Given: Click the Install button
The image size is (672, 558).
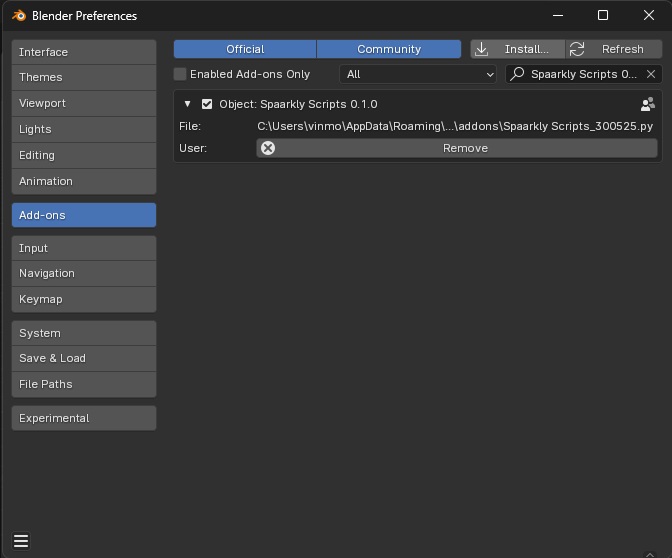Looking at the screenshot, I should point(518,49).
